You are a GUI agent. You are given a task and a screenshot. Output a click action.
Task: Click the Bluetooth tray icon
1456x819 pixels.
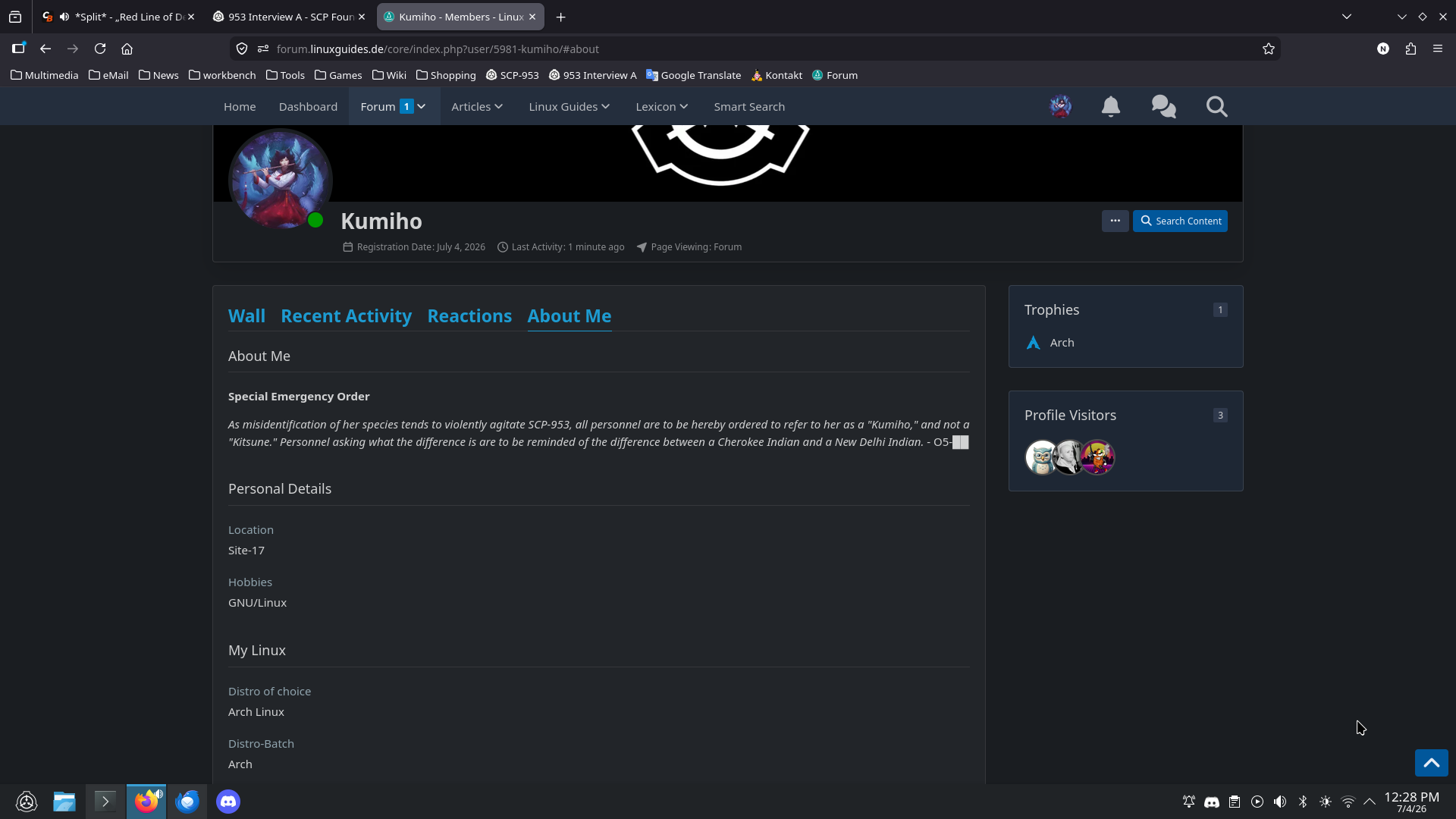(1303, 802)
